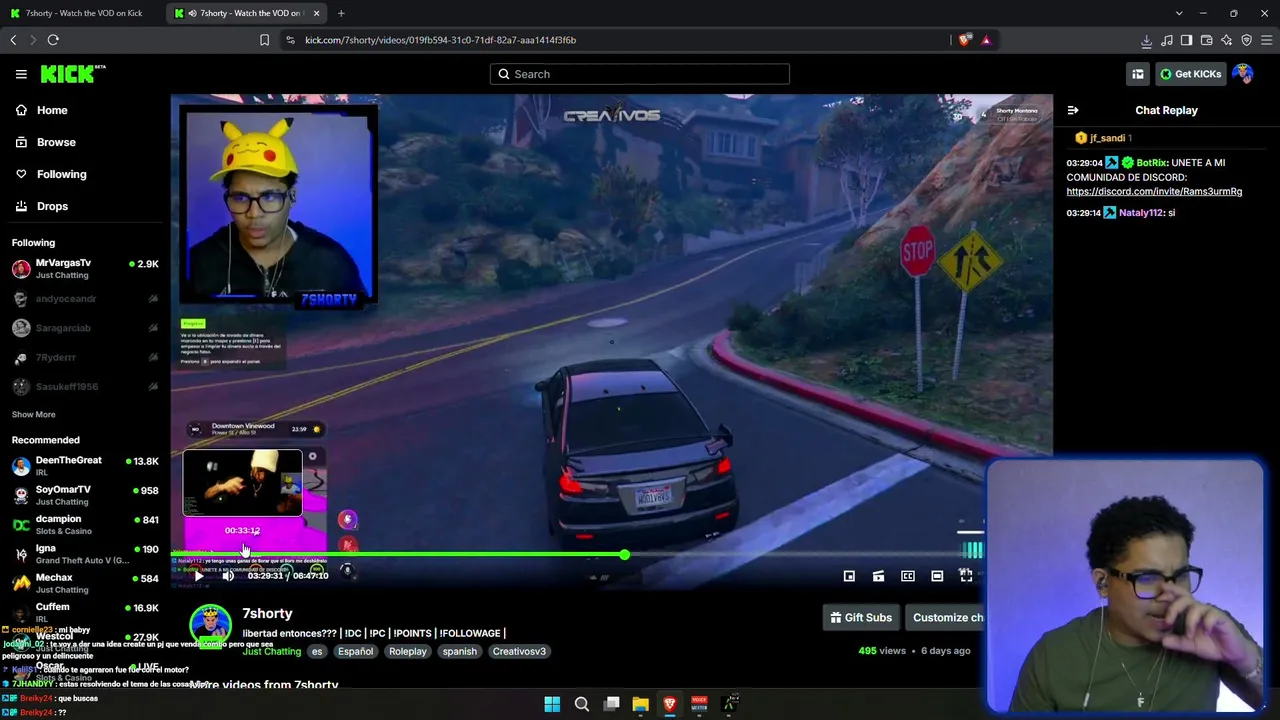Open Sasukeff1956 followed channel
1280x720 pixels.
pyautogui.click(x=85, y=386)
